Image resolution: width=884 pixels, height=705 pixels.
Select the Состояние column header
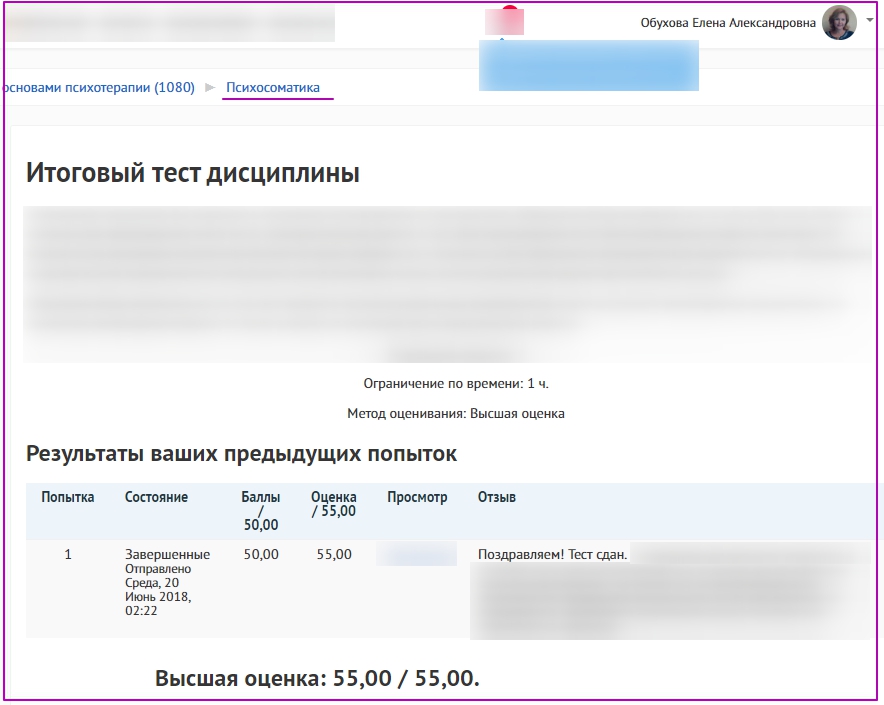coord(156,497)
